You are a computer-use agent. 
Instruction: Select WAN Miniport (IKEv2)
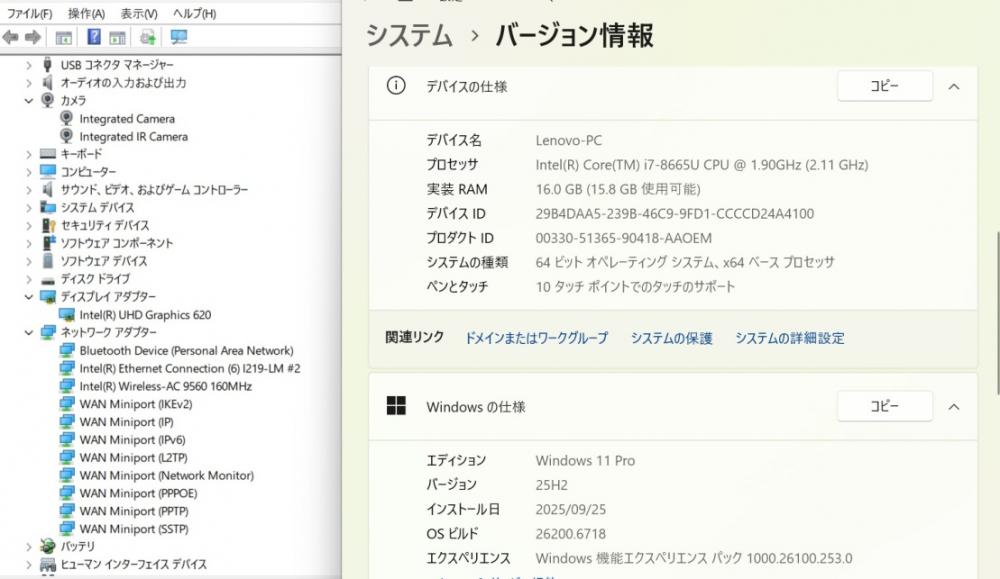(x=136, y=404)
